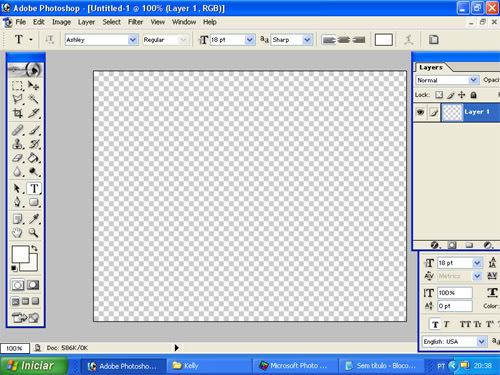The width and height of the screenshot is (500, 375).
Task: Toggle Layer 1 visibility eye
Action: (420, 112)
